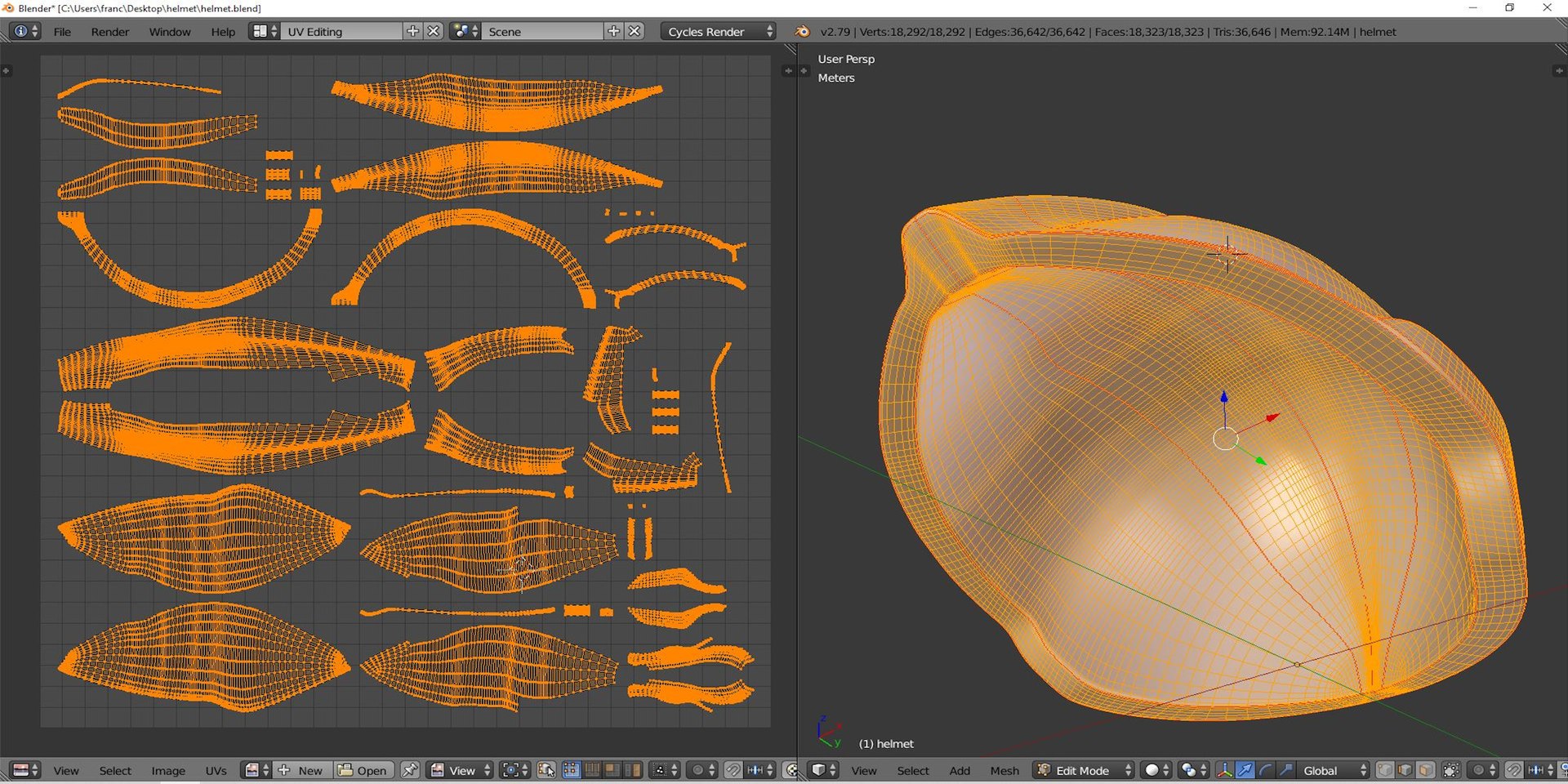Image resolution: width=1568 pixels, height=784 pixels.
Task: Select edge select mode cube in 3D view
Action: [1405, 770]
